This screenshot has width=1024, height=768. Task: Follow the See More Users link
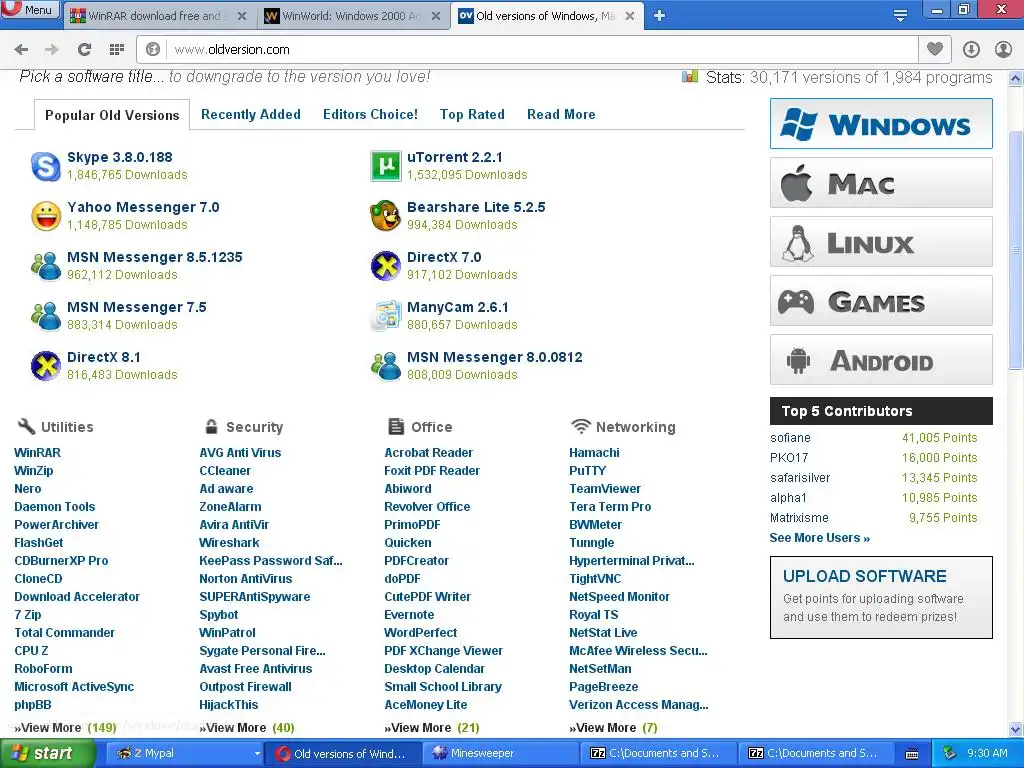[x=820, y=537]
